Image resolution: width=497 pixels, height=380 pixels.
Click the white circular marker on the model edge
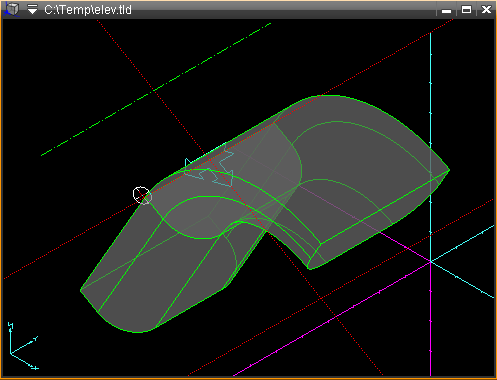(142, 195)
